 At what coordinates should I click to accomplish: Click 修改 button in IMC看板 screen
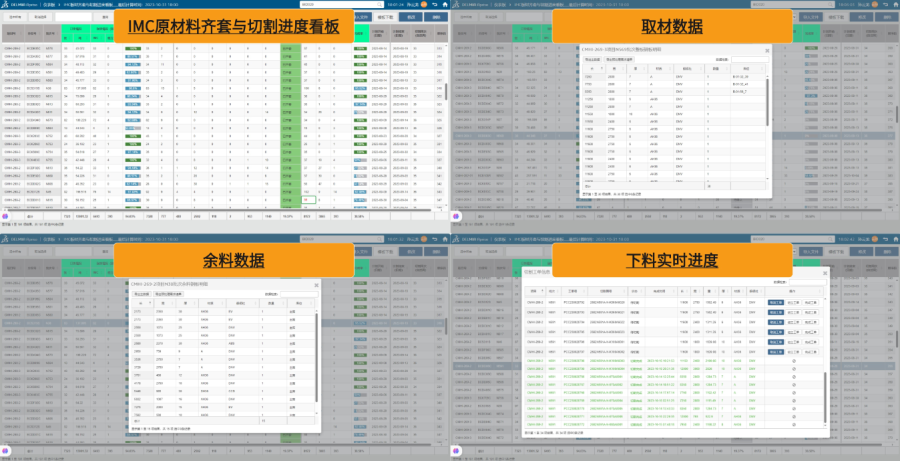[x=410, y=17]
